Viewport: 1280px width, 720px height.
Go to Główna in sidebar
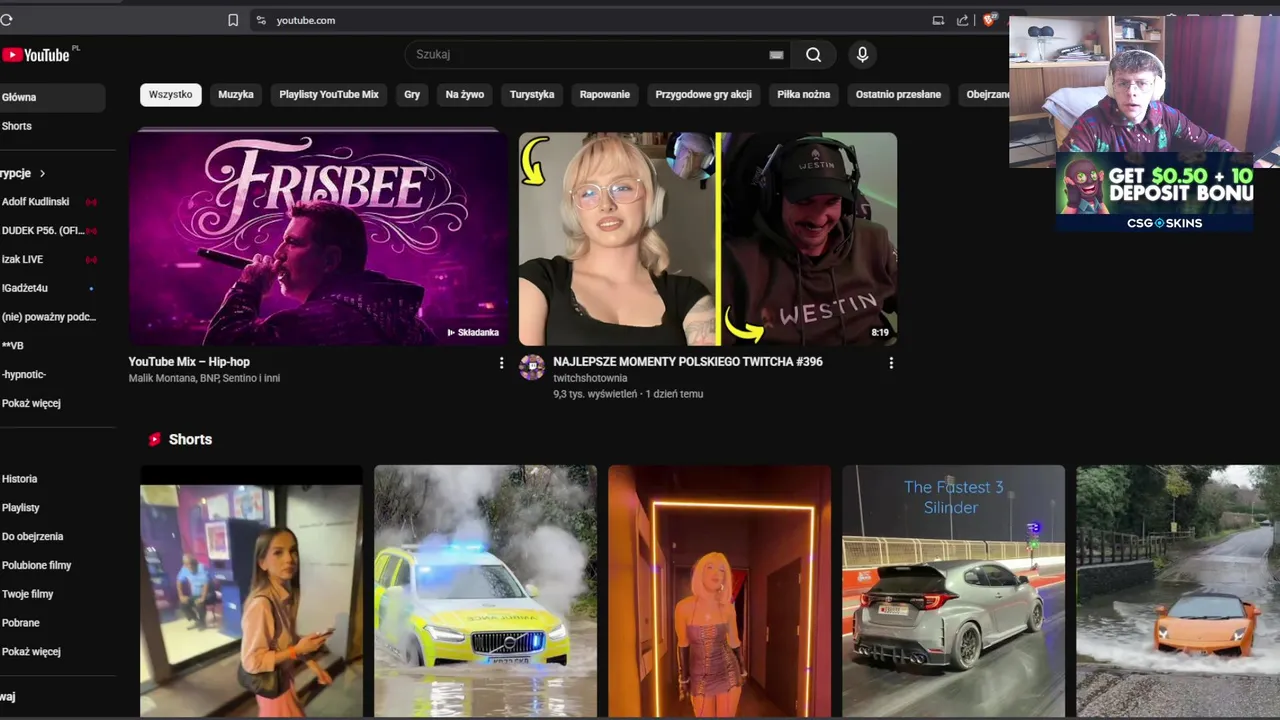52,97
